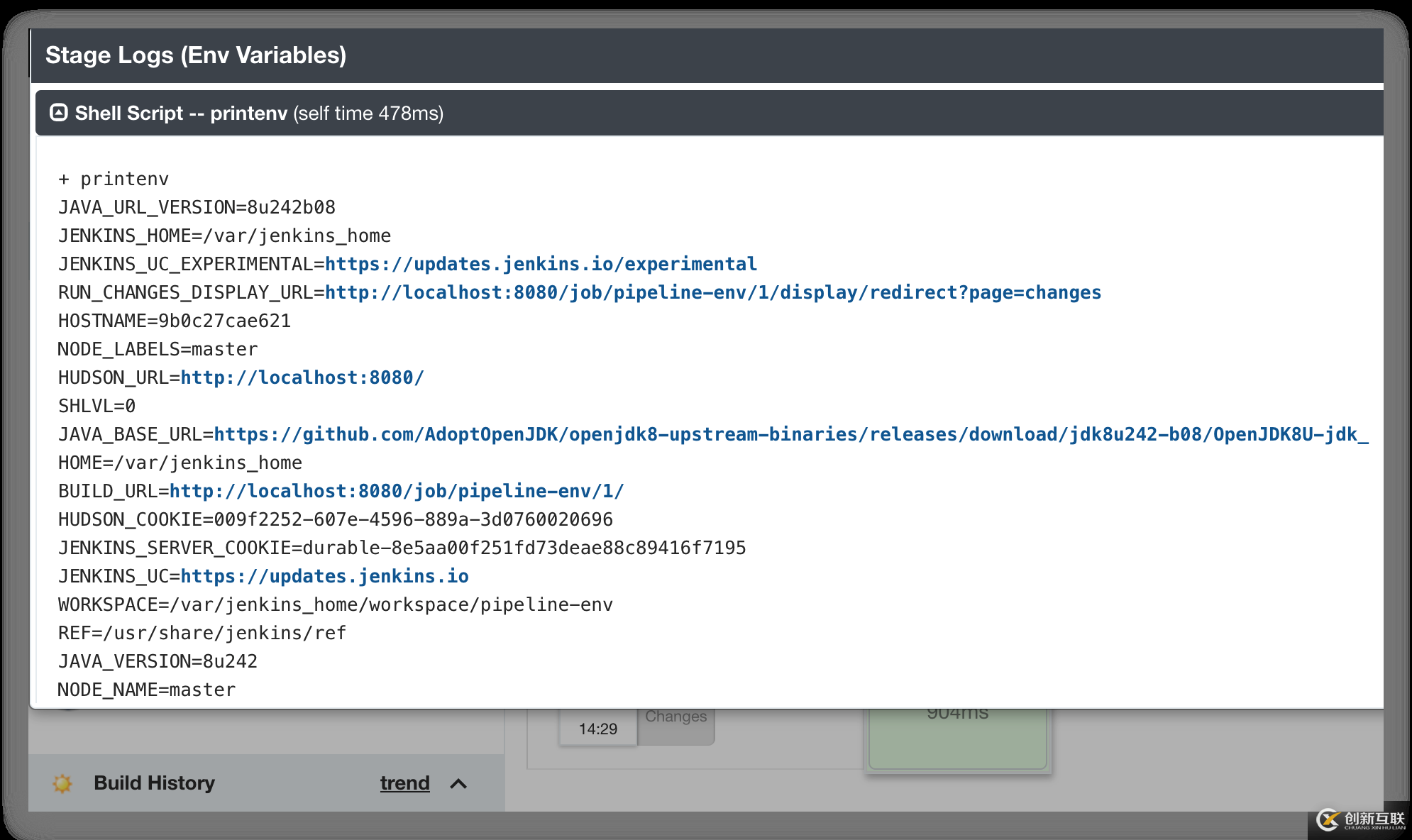Open the 'trend' link

point(404,783)
